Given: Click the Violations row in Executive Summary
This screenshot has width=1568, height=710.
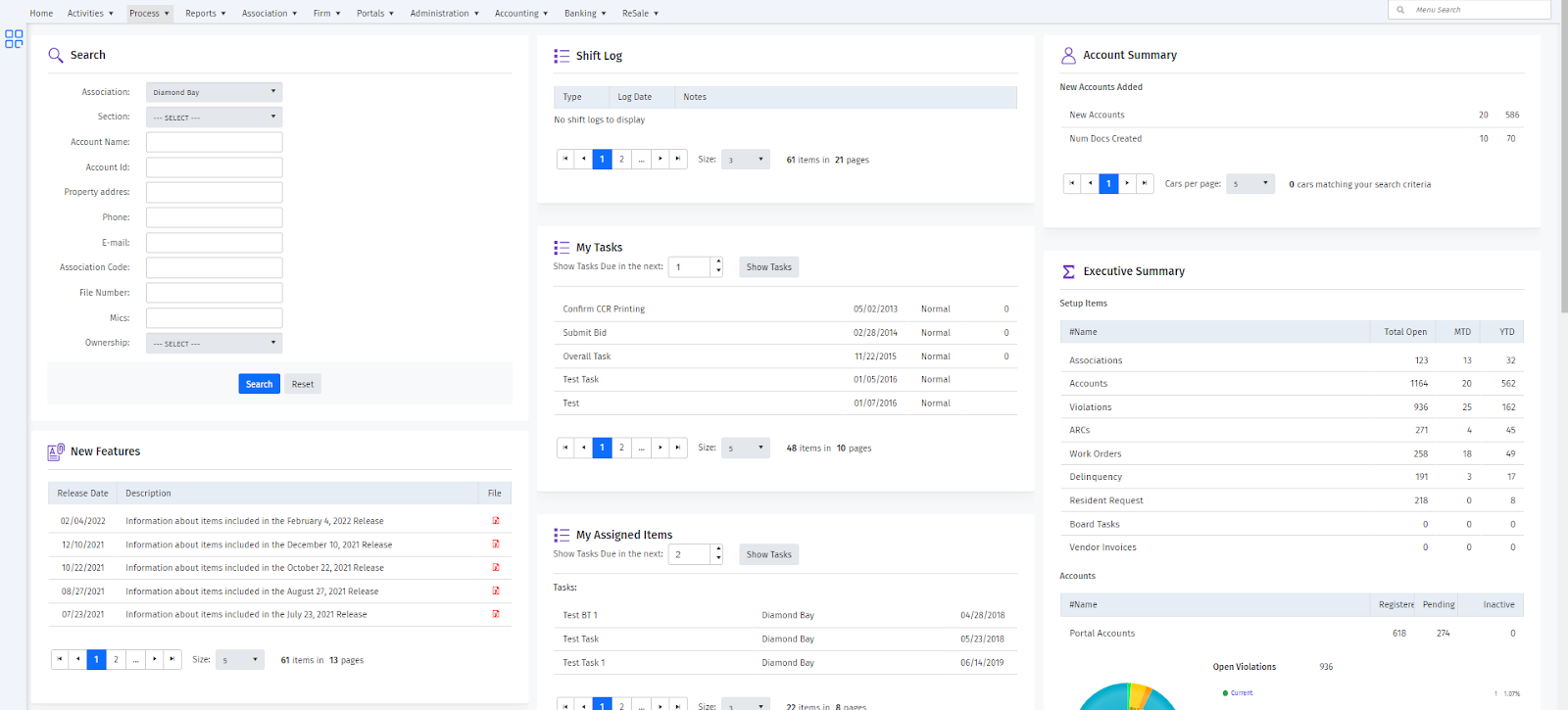Looking at the screenshot, I should [1292, 407].
